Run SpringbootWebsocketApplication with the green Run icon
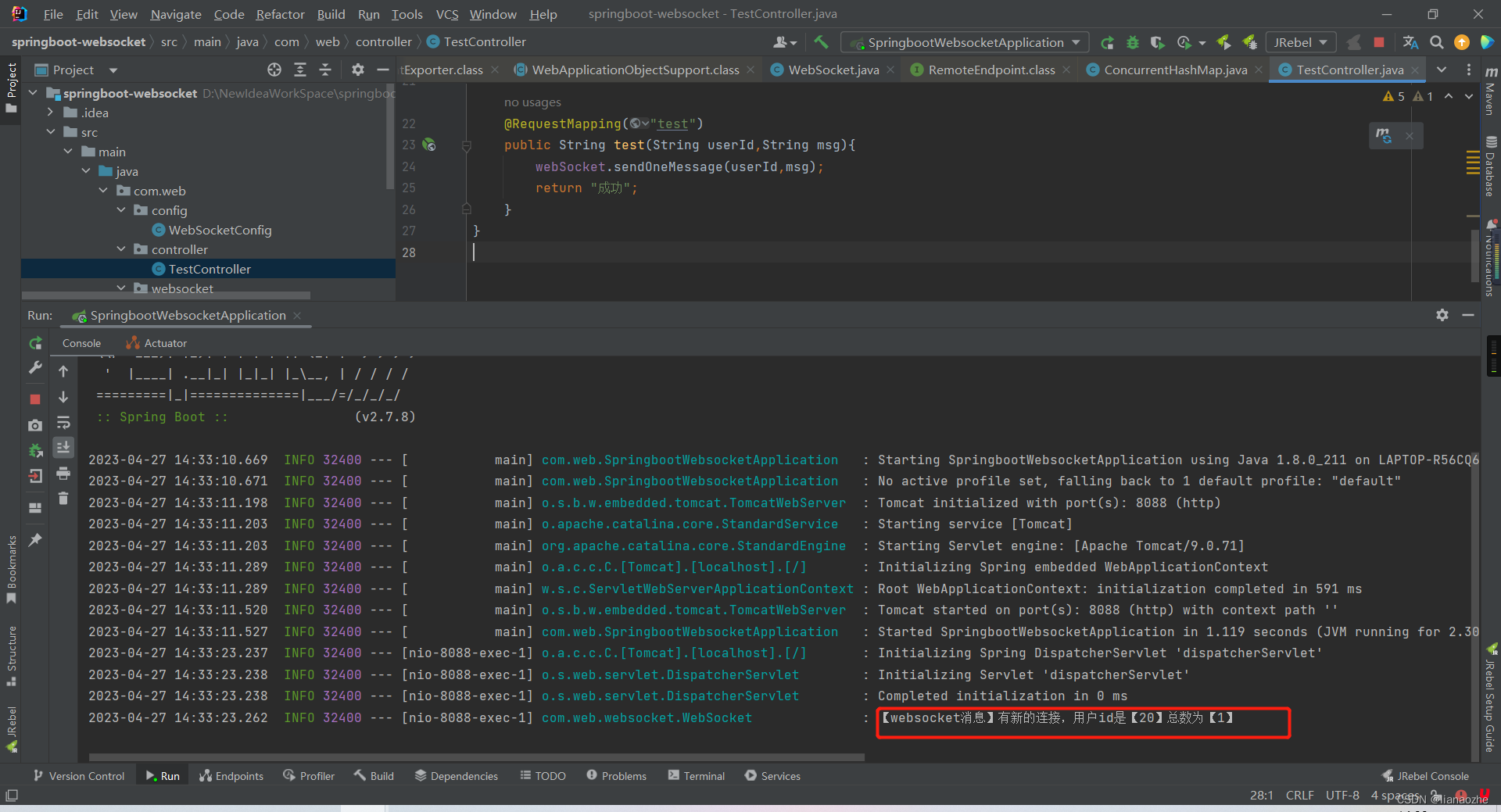 point(1107,43)
